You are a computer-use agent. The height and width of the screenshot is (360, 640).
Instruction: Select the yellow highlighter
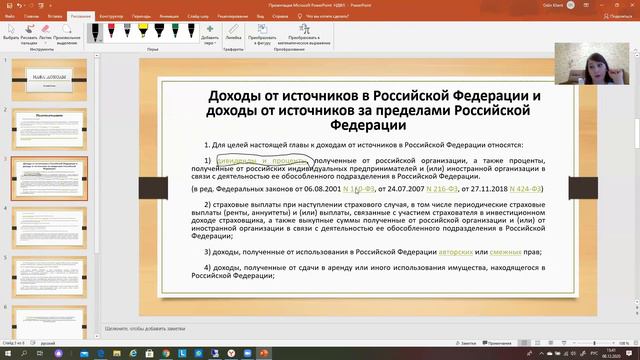coord(143,31)
